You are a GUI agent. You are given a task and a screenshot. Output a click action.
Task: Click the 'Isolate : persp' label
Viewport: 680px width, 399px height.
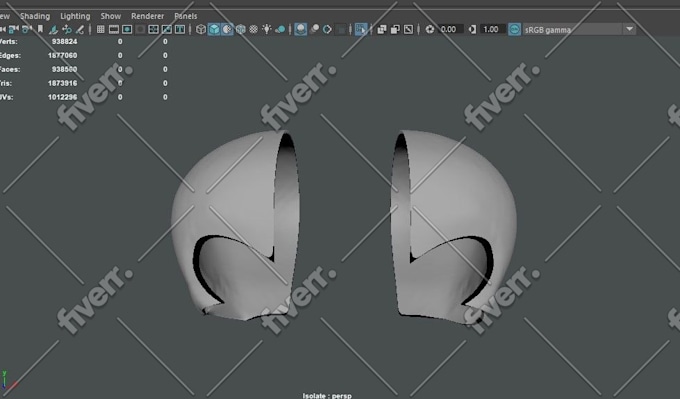click(x=327, y=396)
